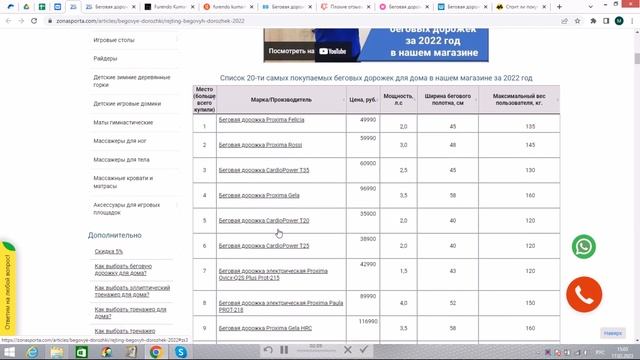Open File Explorer from taskbar
This screenshot has height=360, width=640.
pos(57,352)
